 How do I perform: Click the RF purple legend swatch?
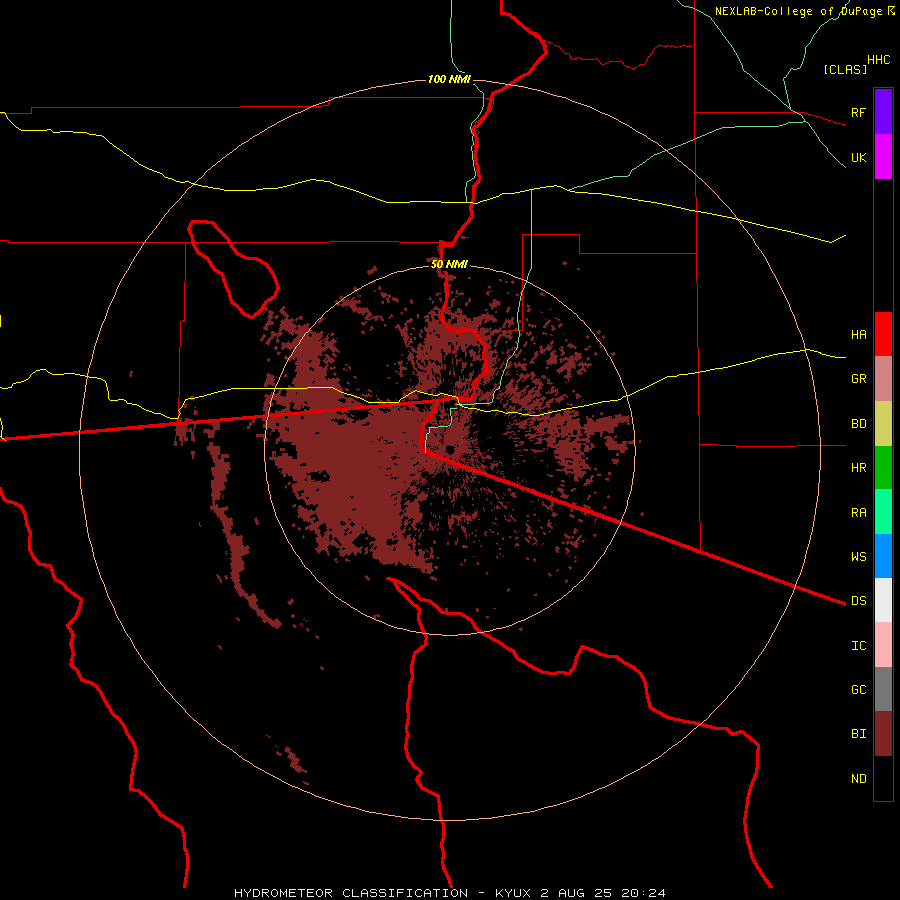(x=883, y=112)
